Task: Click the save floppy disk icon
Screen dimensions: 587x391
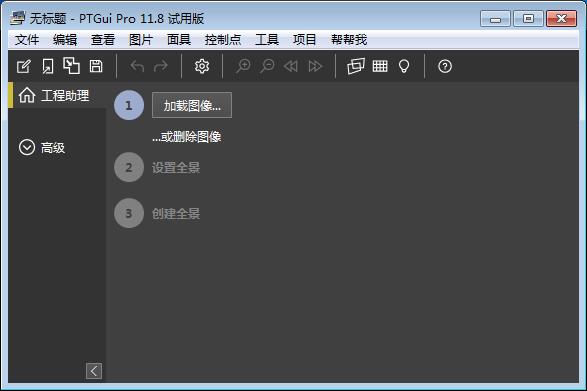Action: (x=96, y=66)
